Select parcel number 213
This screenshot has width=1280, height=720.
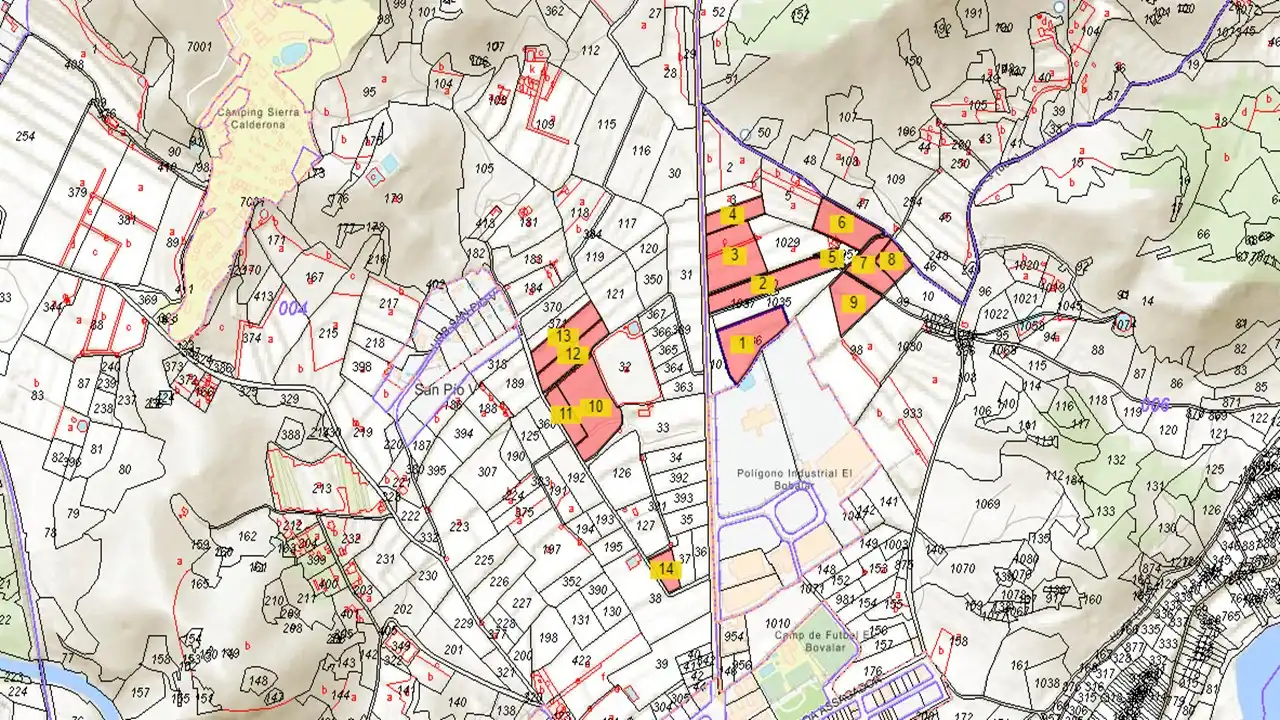321,489
